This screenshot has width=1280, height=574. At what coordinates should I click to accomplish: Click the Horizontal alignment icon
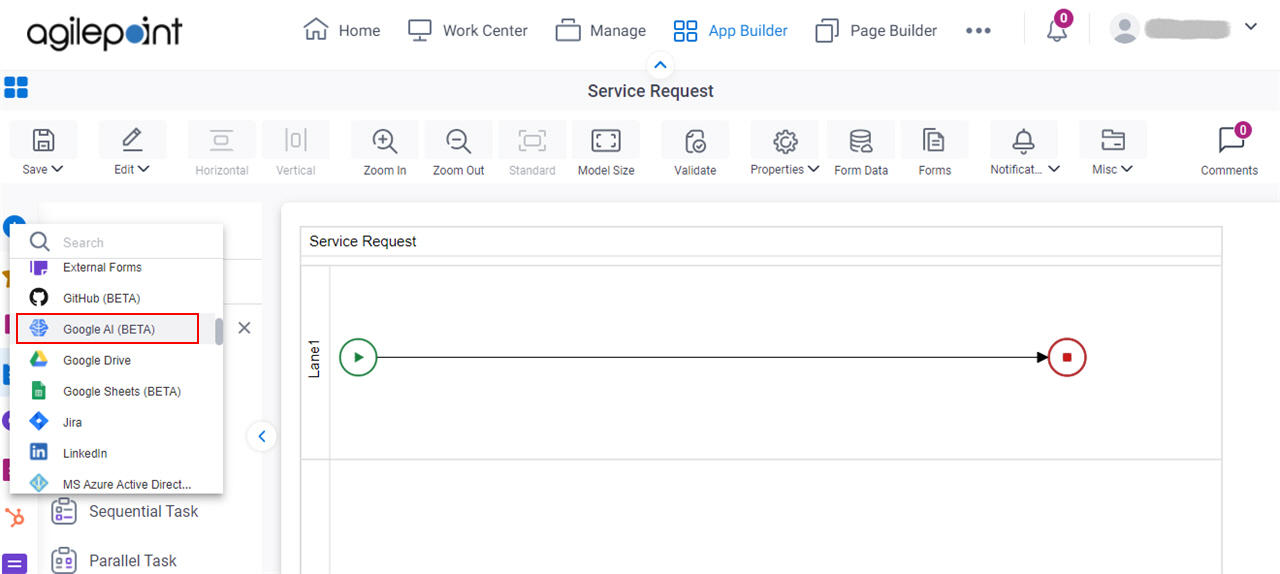pos(222,140)
